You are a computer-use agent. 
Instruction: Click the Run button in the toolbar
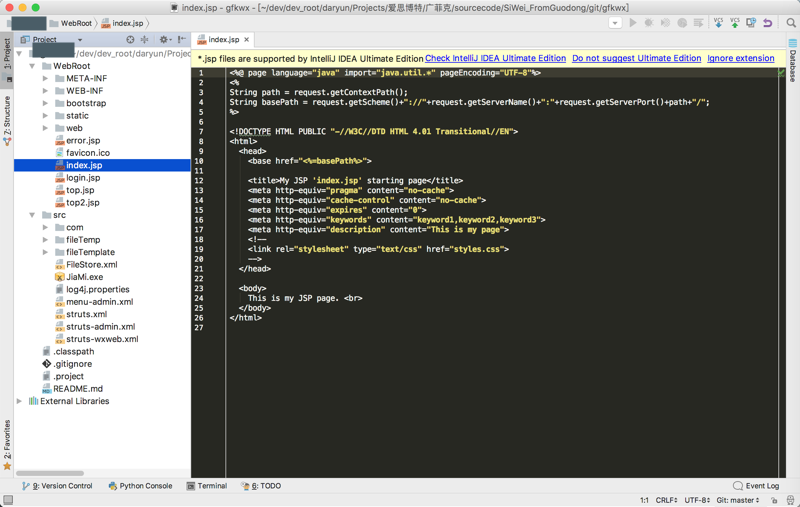(x=633, y=23)
